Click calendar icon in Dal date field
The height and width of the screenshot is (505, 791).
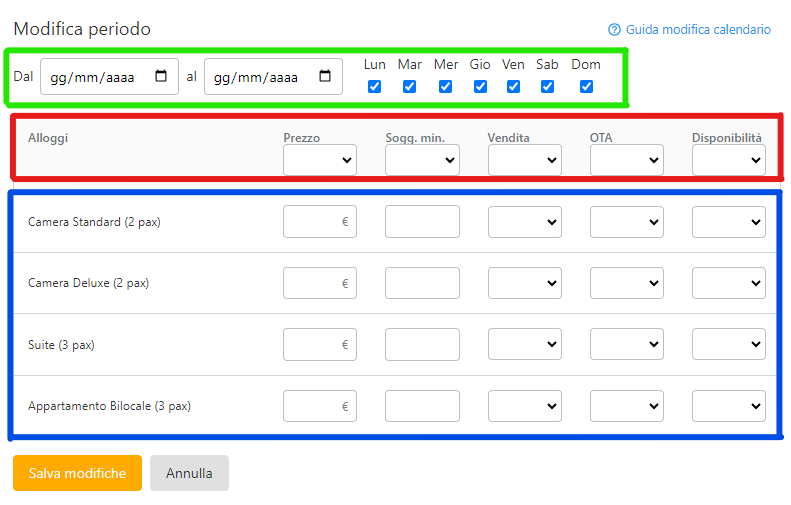pyautogui.click(x=162, y=77)
